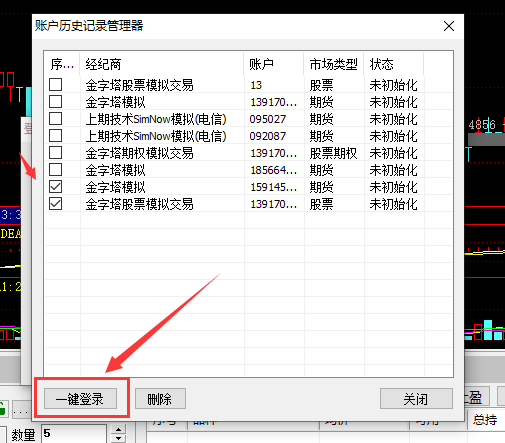Screen dimensions: 505x443
Task: Sort by the 账户 column header
Action: tap(274, 64)
